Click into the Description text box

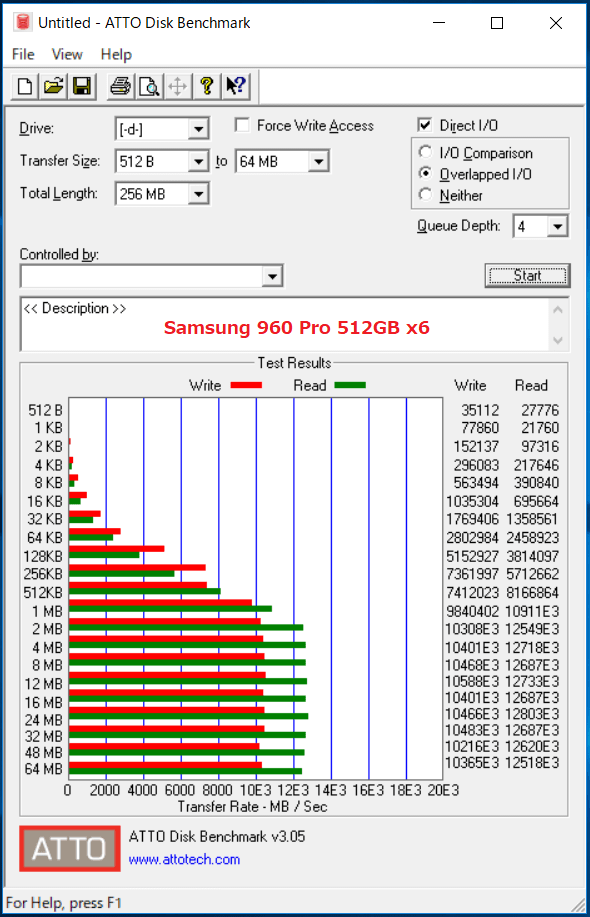pos(285,325)
